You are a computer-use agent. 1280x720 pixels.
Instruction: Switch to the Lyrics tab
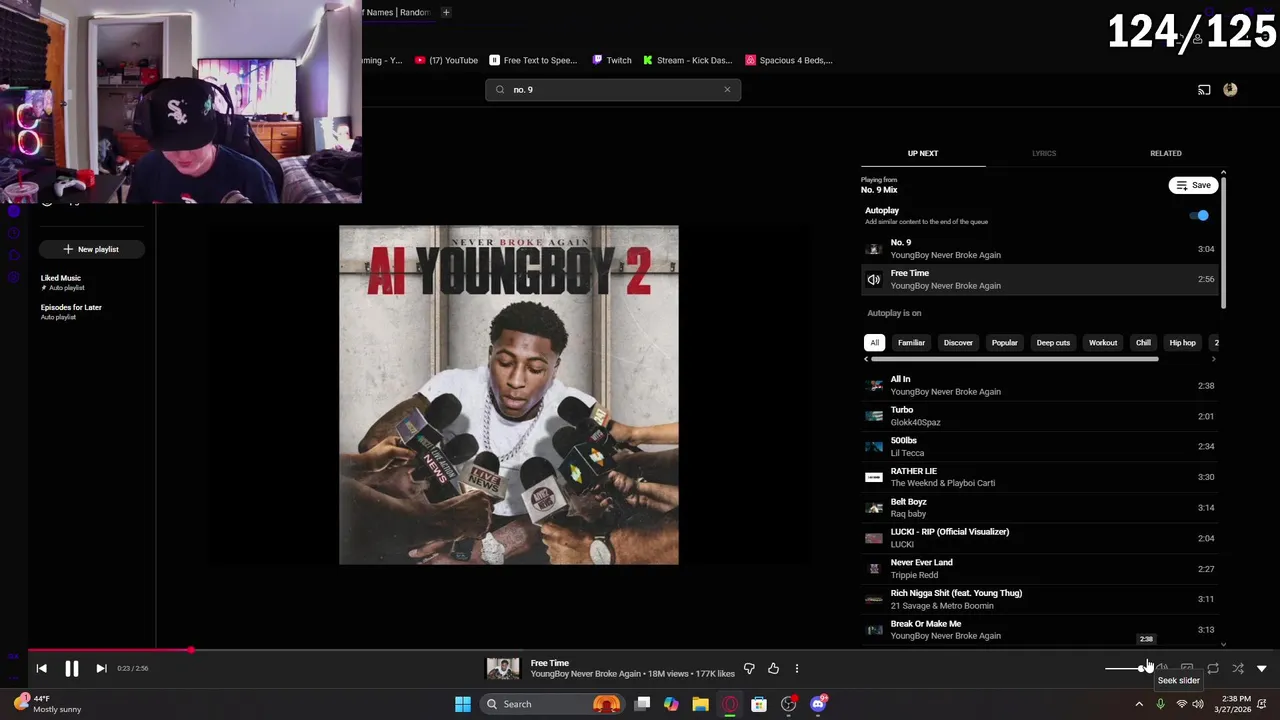point(1044,153)
